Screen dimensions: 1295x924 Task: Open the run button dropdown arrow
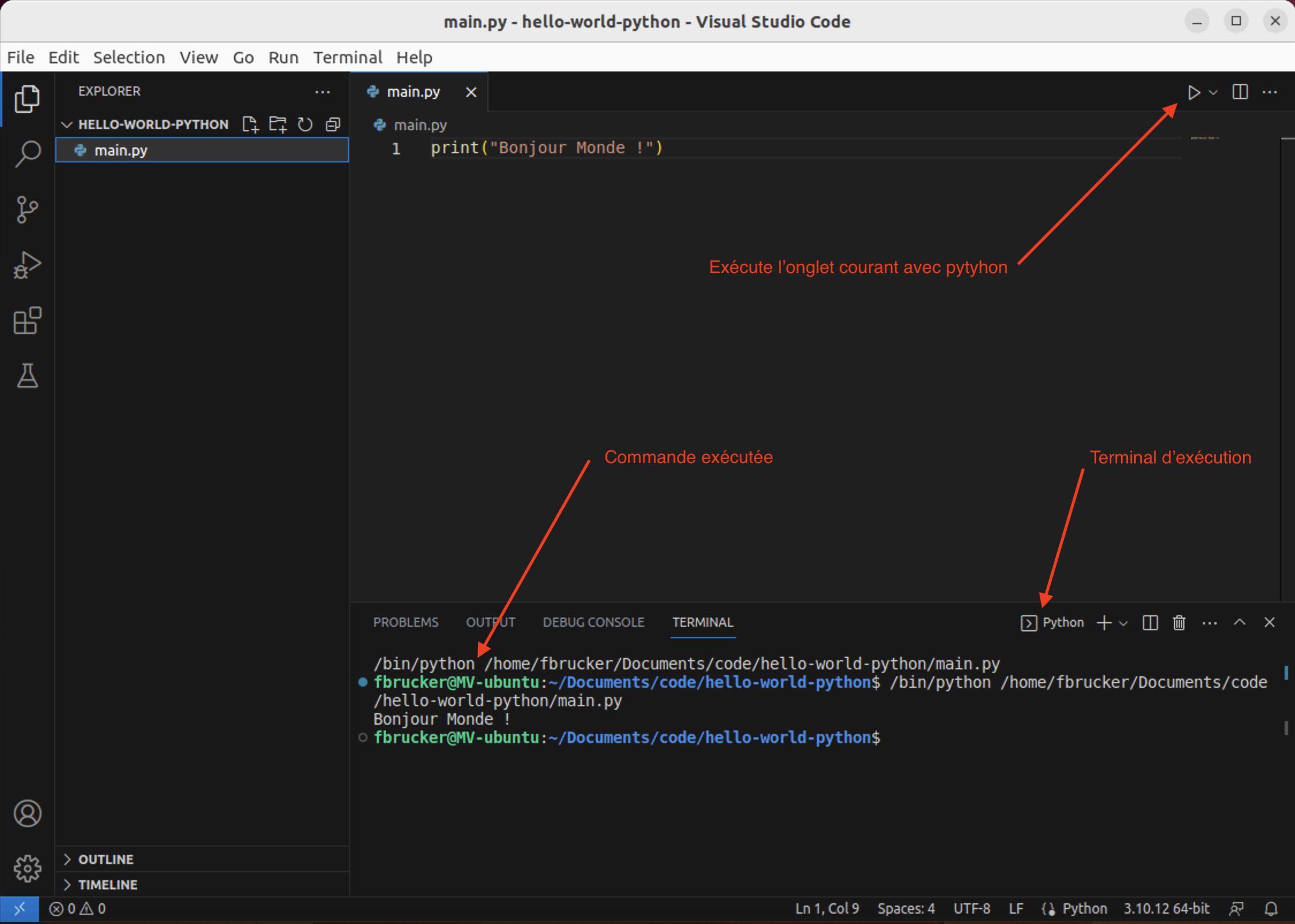point(1213,92)
